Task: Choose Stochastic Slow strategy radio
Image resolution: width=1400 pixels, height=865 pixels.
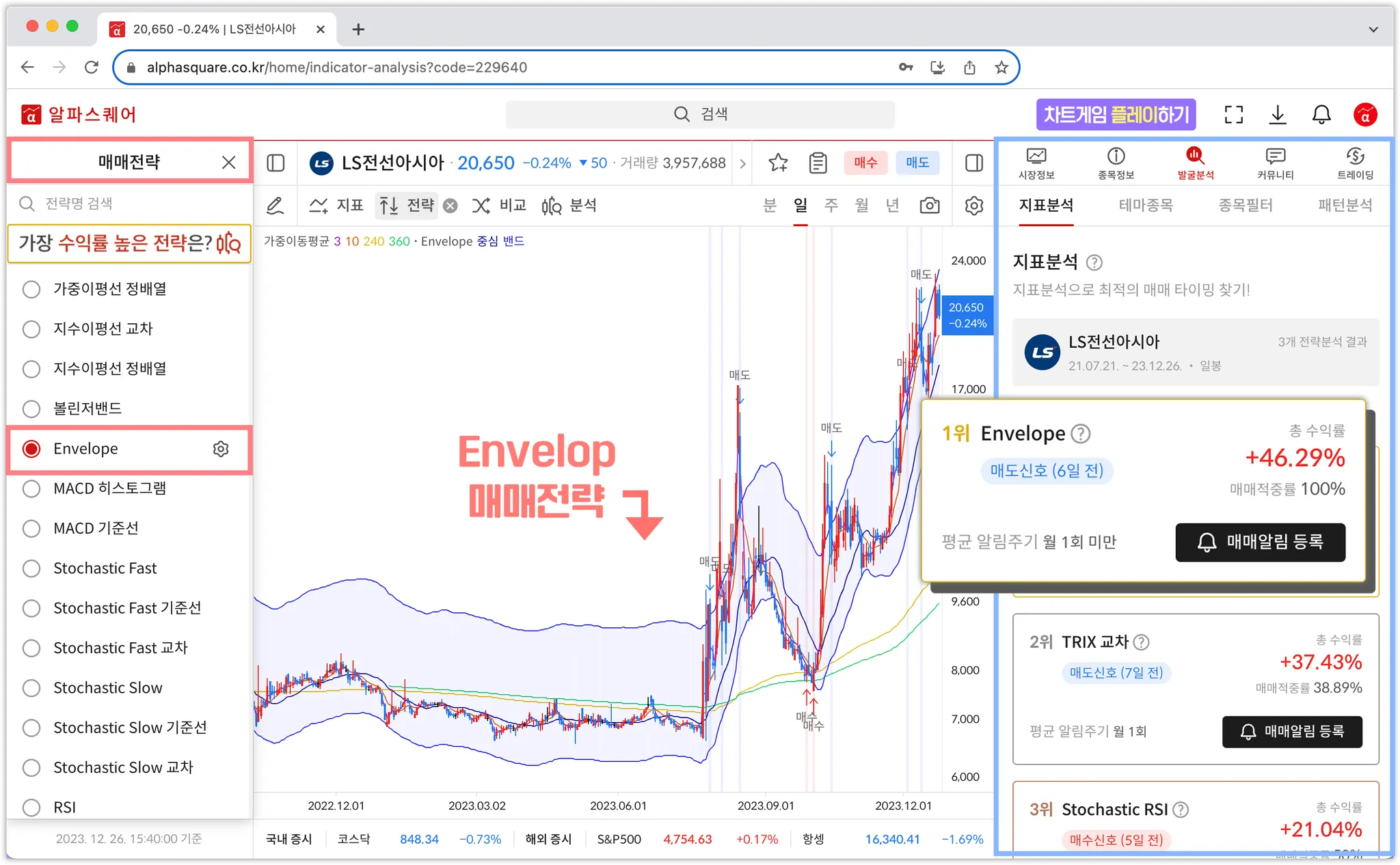Action: [31, 688]
